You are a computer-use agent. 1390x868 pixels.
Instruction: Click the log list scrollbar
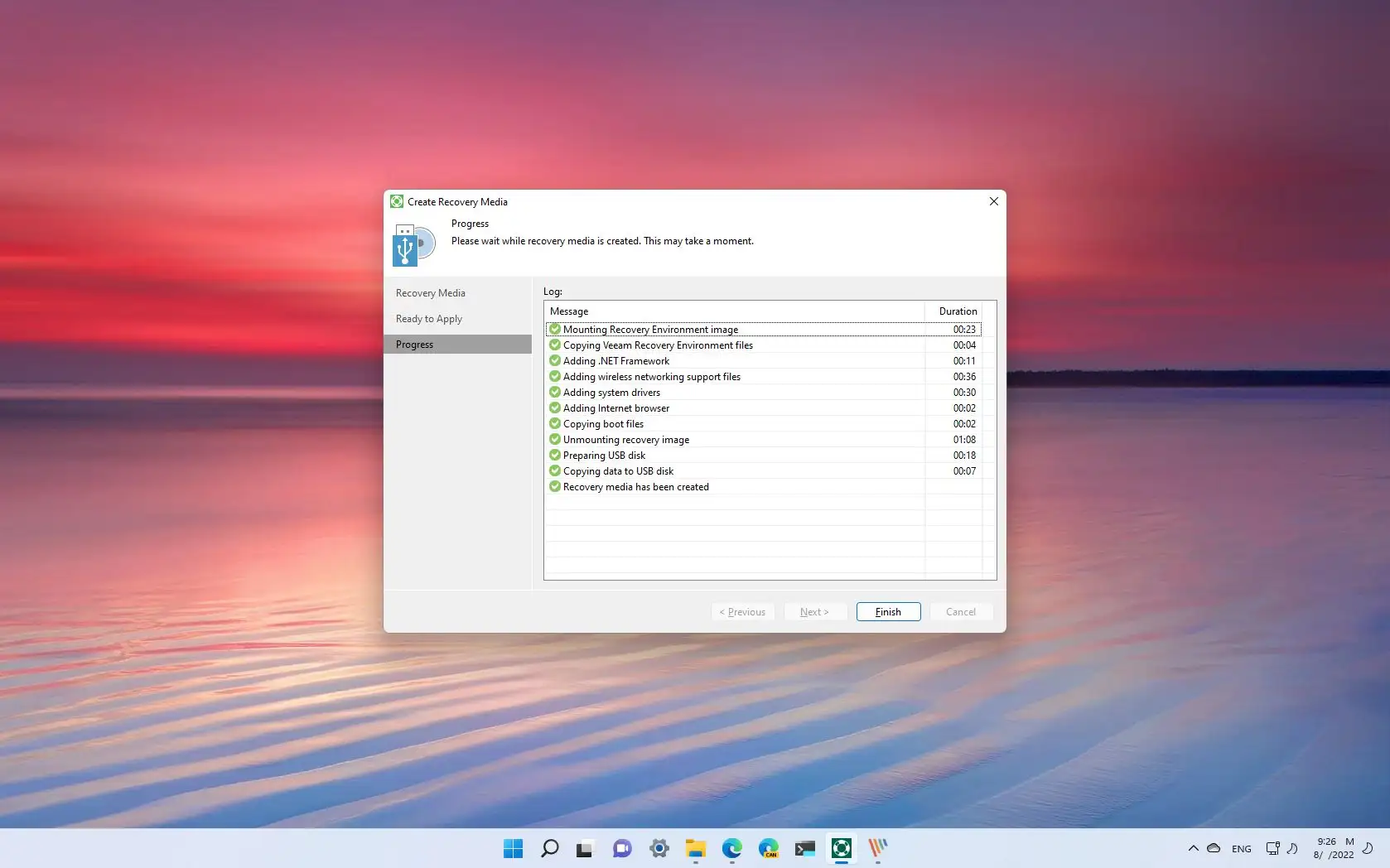tap(992, 439)
